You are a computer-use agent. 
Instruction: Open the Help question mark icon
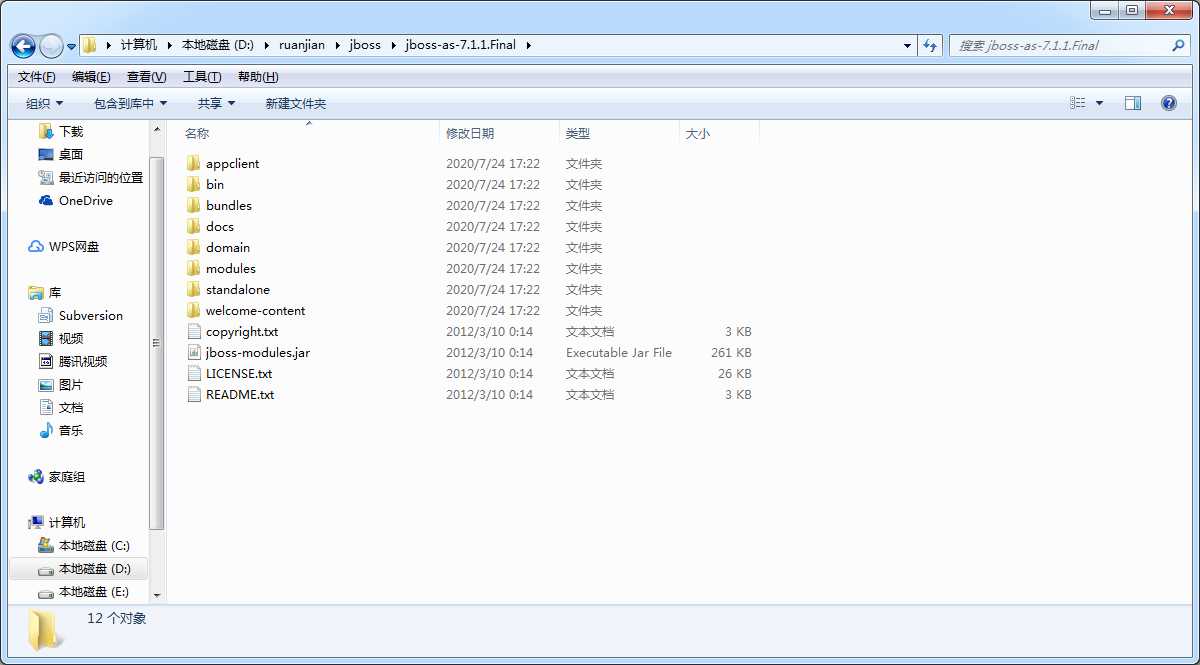coord(1168,103)
